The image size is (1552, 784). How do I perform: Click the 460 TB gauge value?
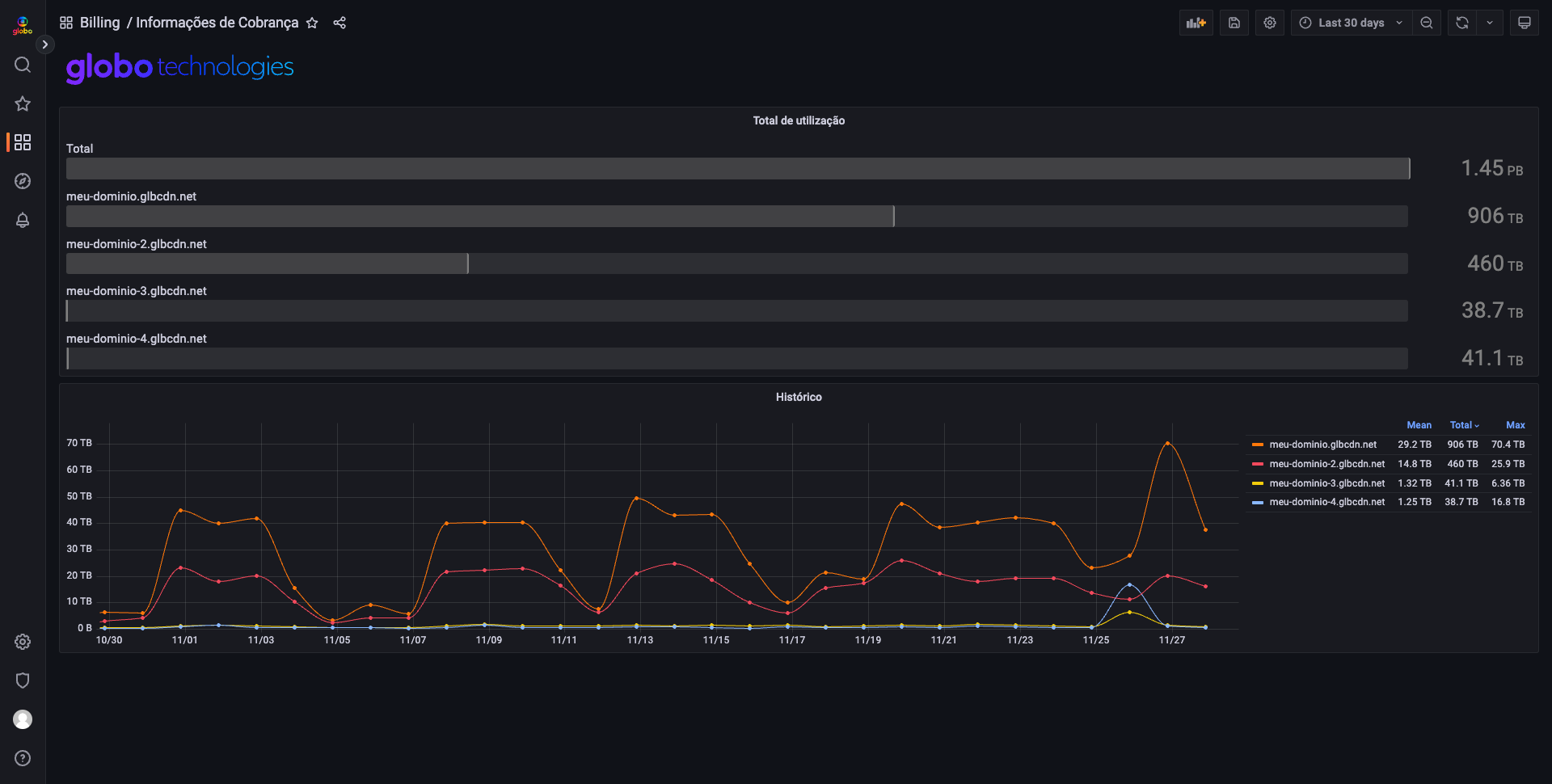[1495, 263]
